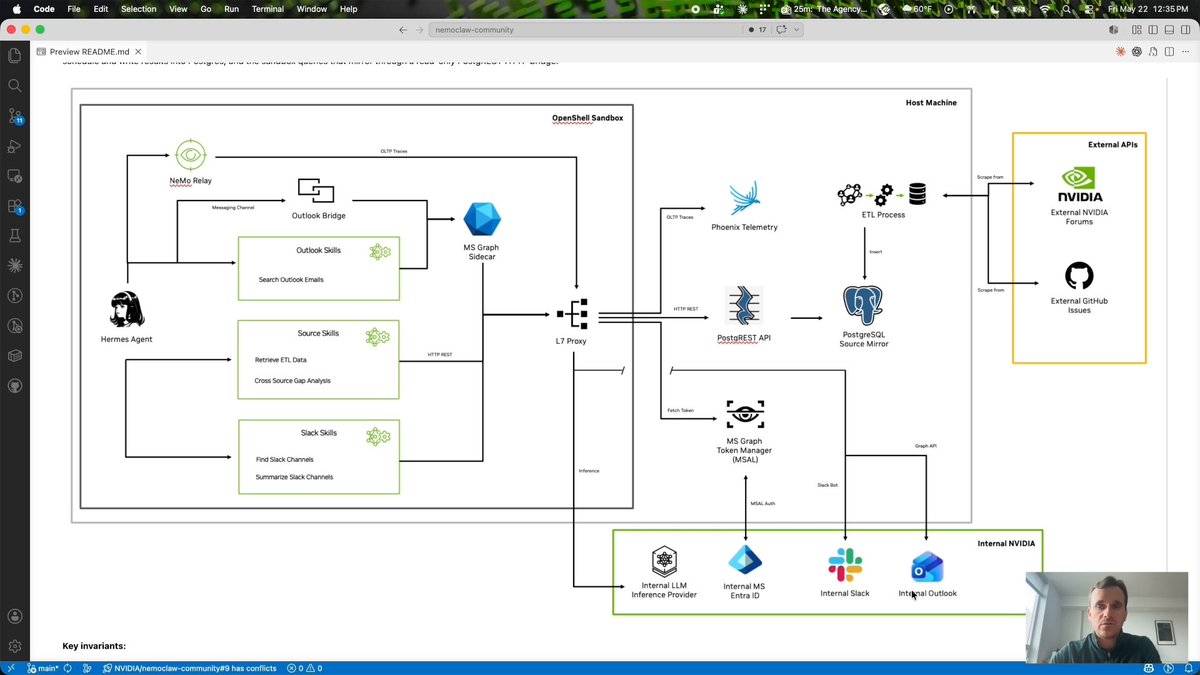Open the Run menu
Viewport: 1200px width, 675px height.
tap(231, 9)
